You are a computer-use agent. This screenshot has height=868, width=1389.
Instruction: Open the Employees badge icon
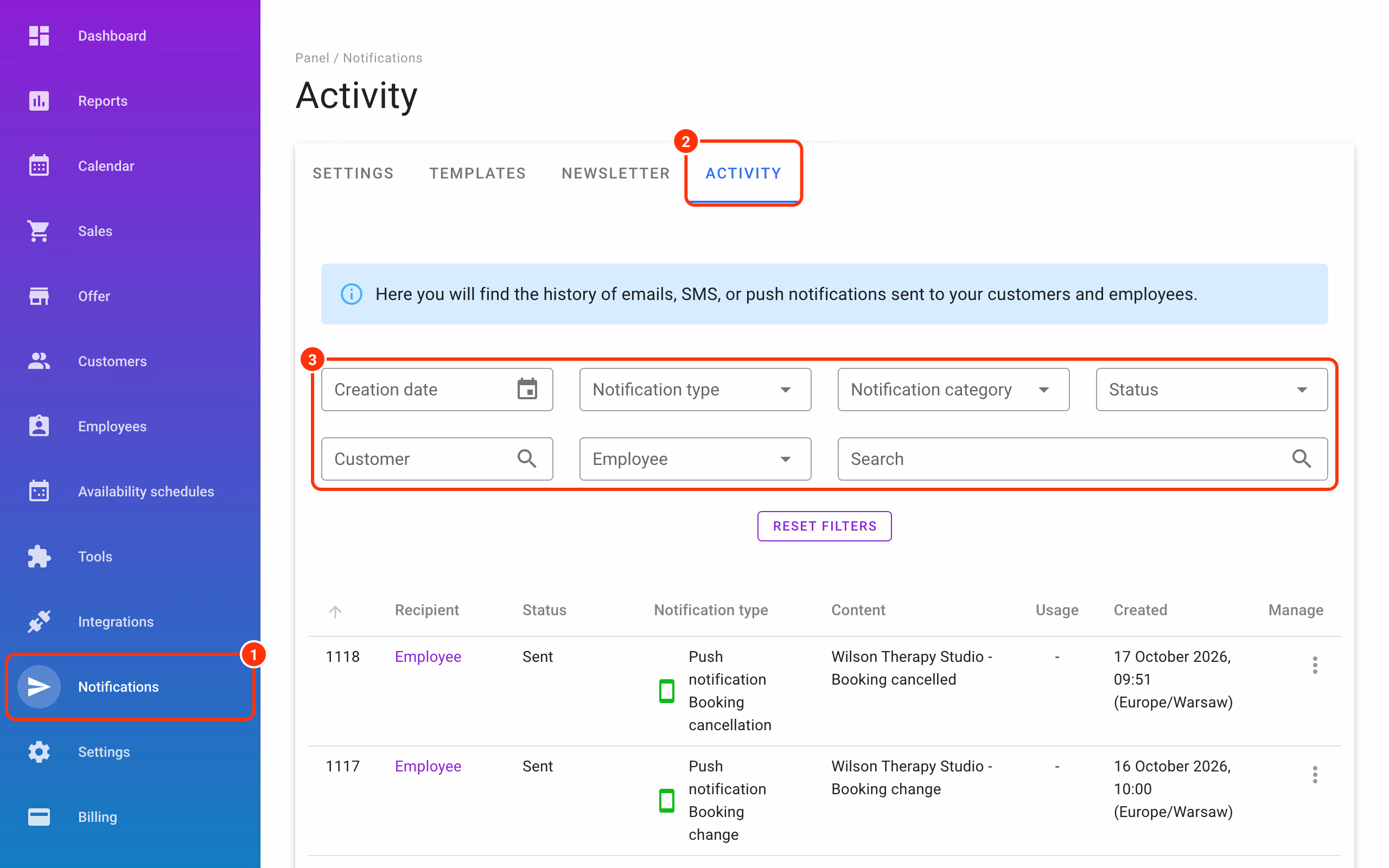click(x=39, y=426)
